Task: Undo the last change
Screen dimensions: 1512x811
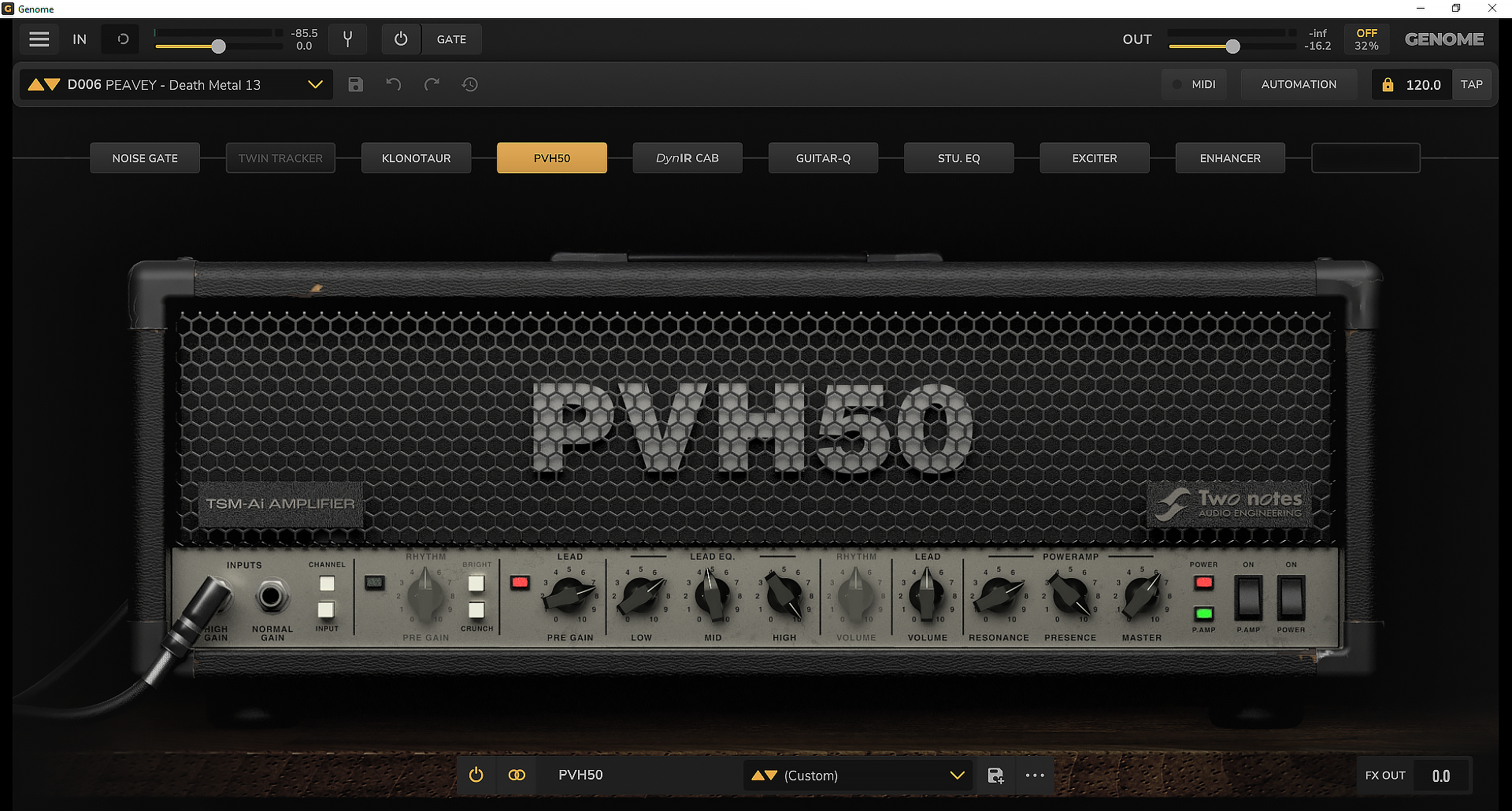Action: point(394,84)
